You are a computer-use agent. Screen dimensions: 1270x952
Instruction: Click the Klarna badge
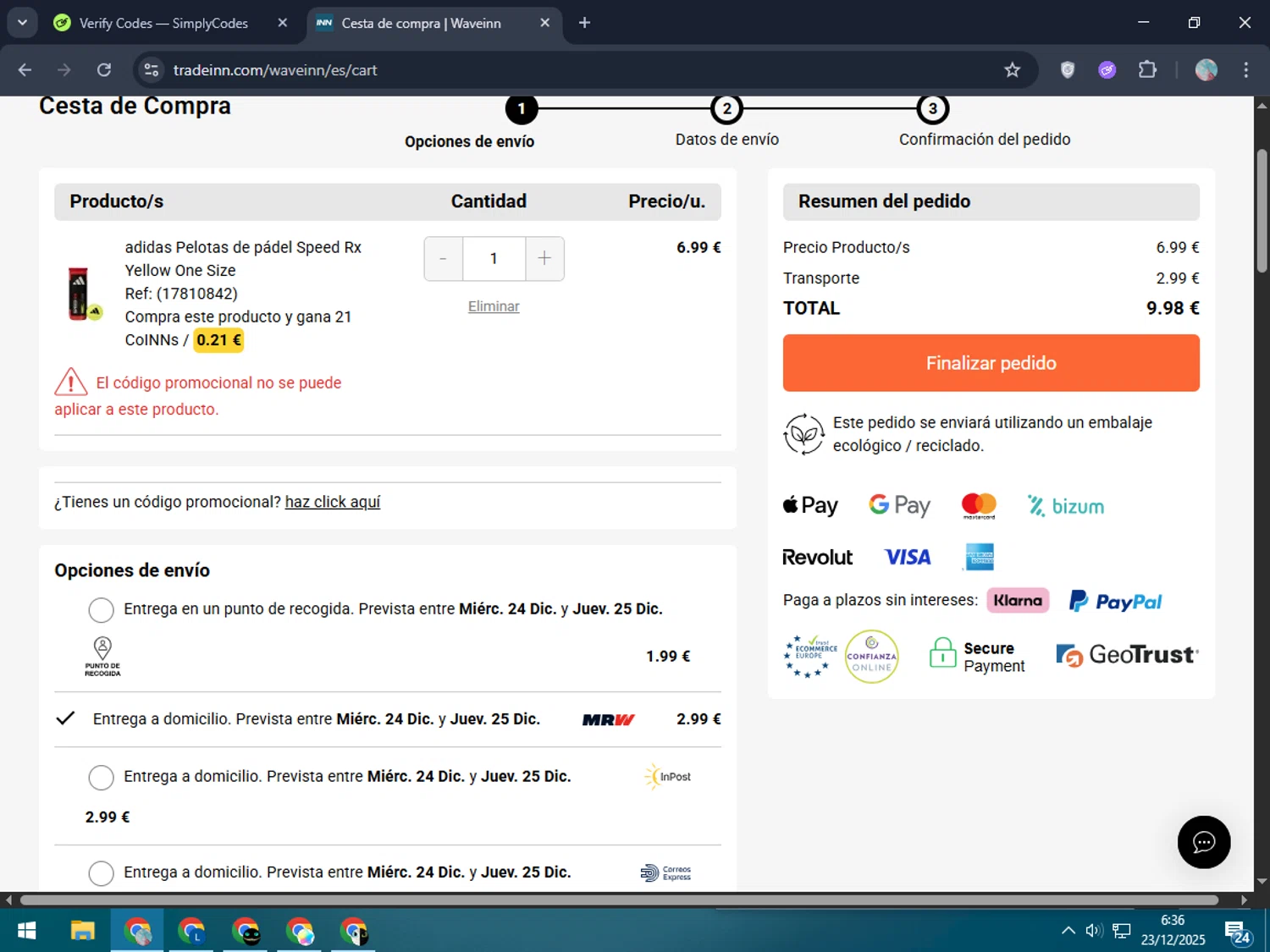click(x=1018, y=600)
